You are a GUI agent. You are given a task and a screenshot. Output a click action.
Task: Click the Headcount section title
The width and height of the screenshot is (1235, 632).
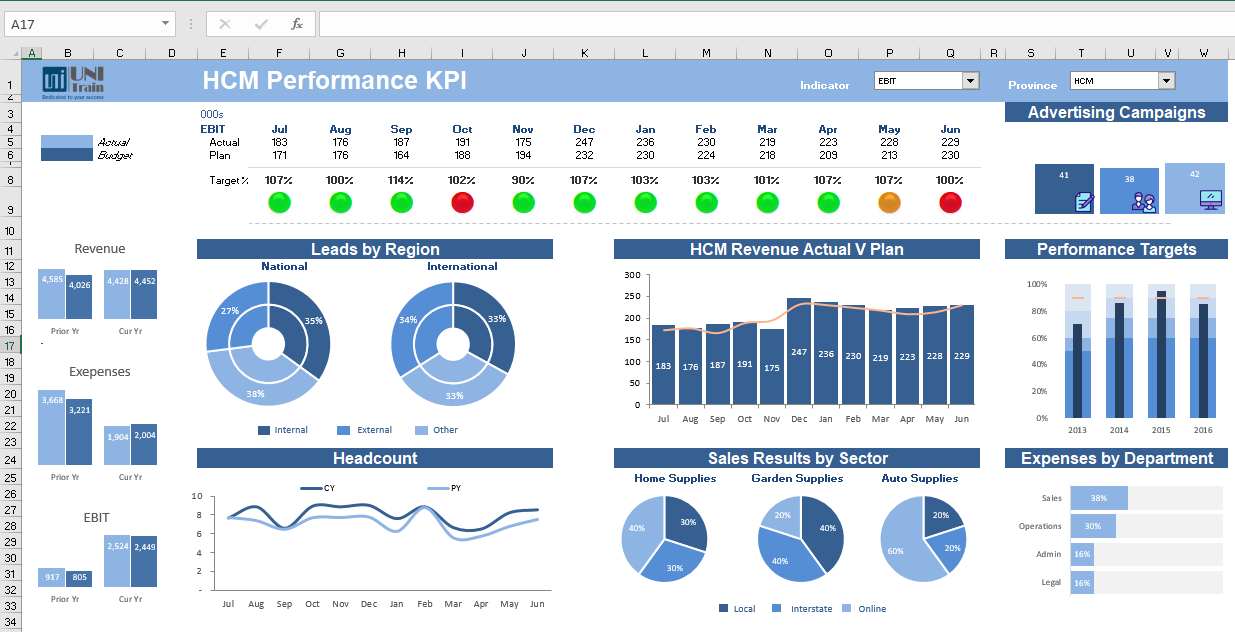[x=374, y=458]
